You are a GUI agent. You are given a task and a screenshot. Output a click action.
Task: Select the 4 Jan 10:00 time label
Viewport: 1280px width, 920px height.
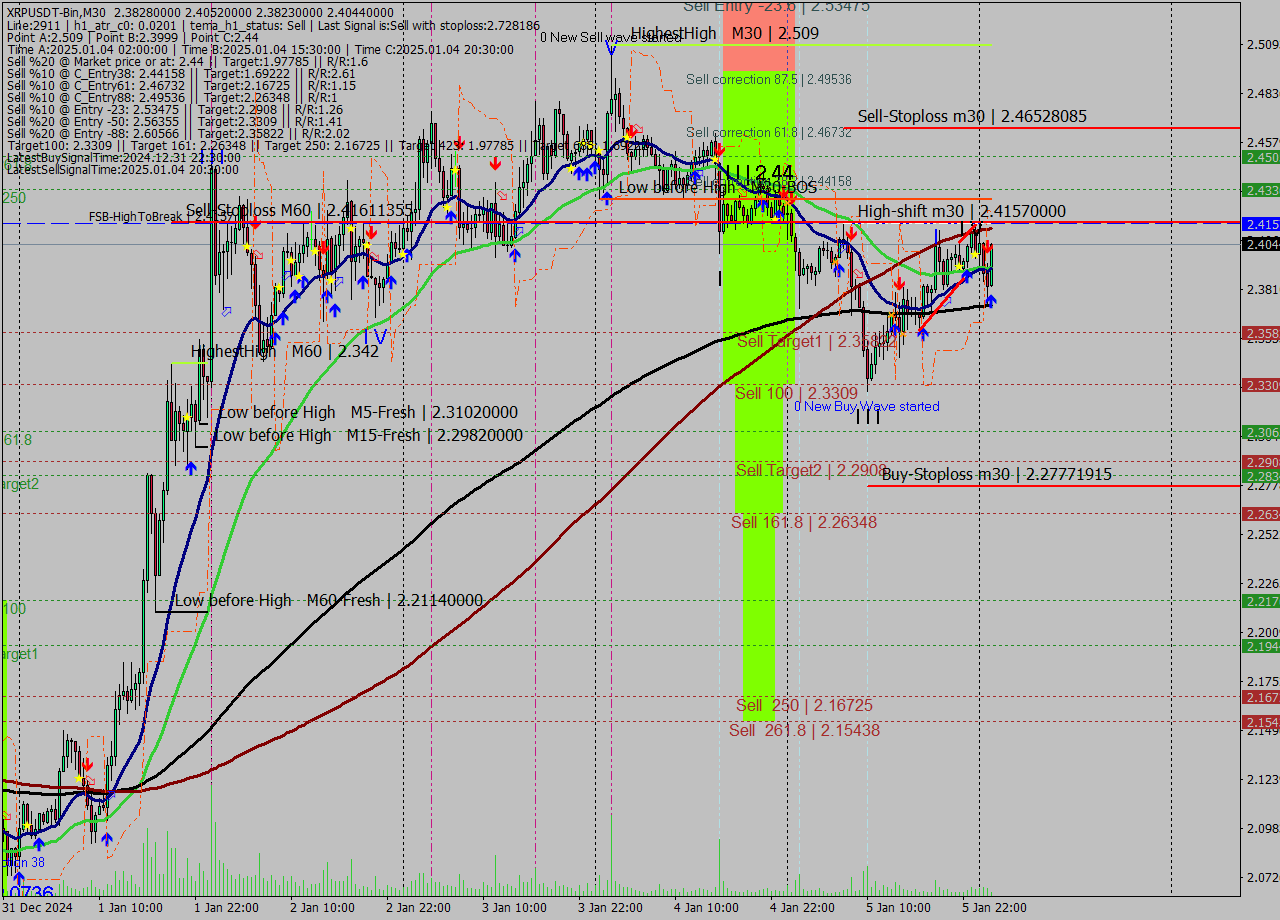(706, 908)
